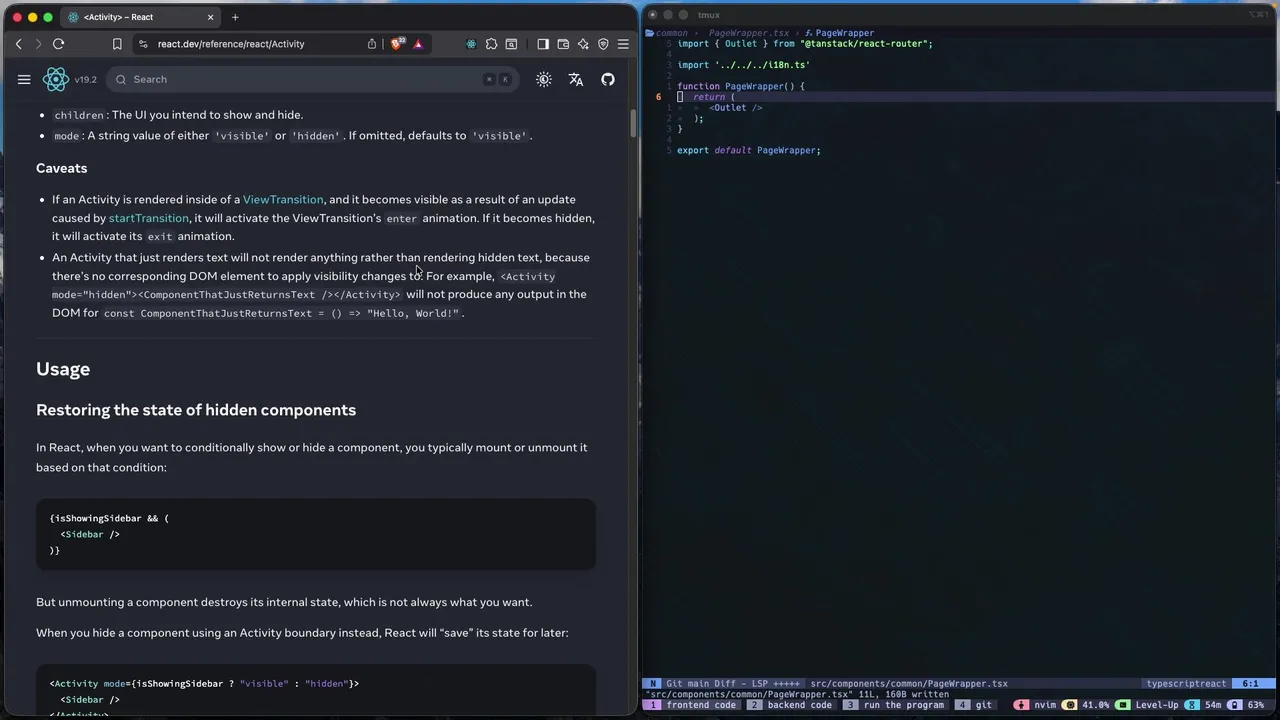Open the react.dev navigation hamburger menu
The width and height of the screenshot is (1280, 720).
pos(24,79)
